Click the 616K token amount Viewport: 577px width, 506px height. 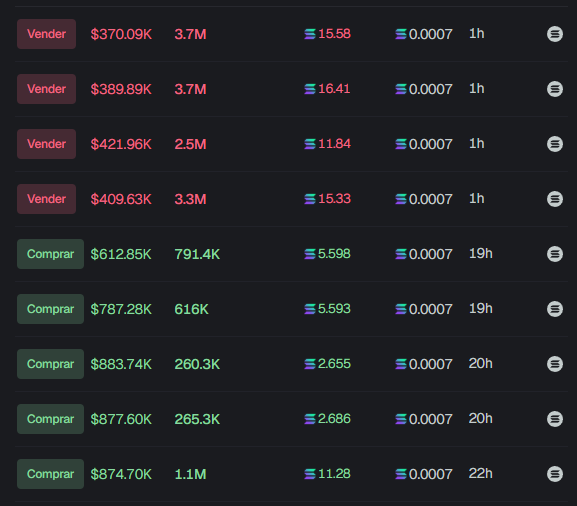pyautogui.click(x=191, y=309)
